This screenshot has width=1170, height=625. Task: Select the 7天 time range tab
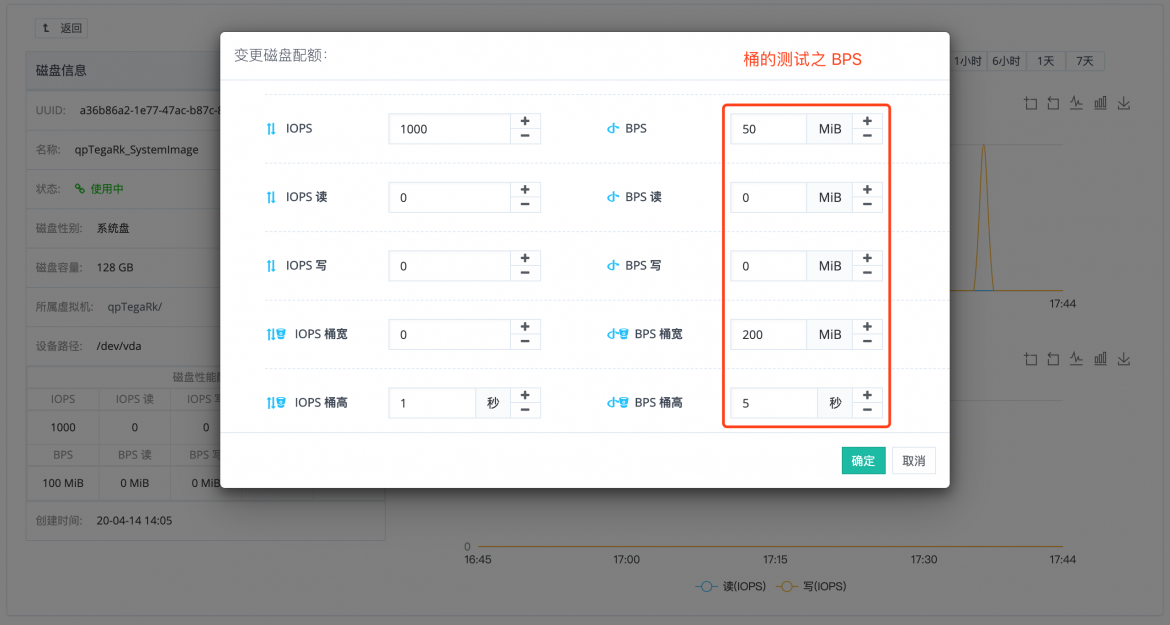click(x=1084, y=61)
